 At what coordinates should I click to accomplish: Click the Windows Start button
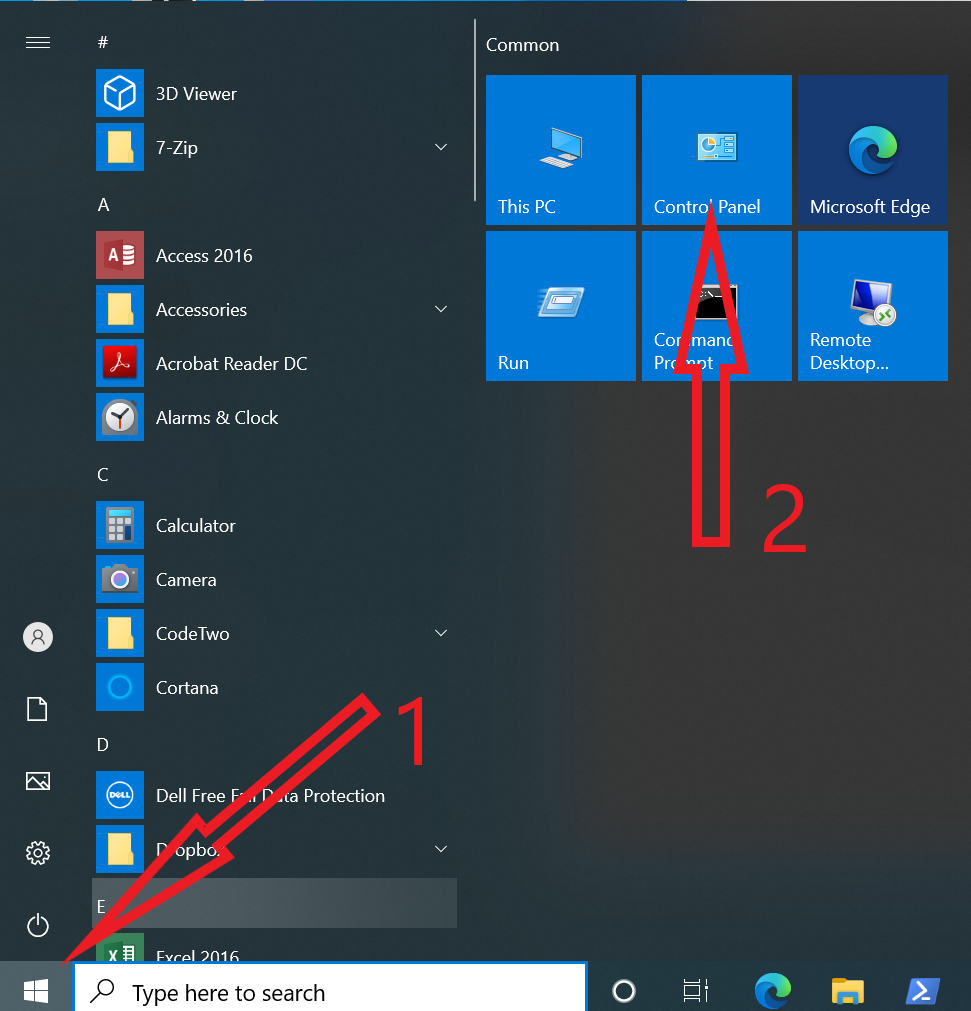[36, 990]
